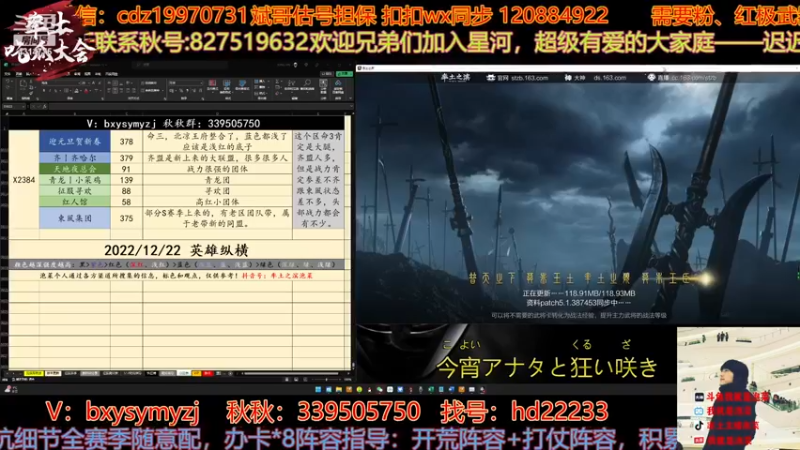Select cell 红人馆
This screenshot has width=800, height=450.
pos(75,202)
